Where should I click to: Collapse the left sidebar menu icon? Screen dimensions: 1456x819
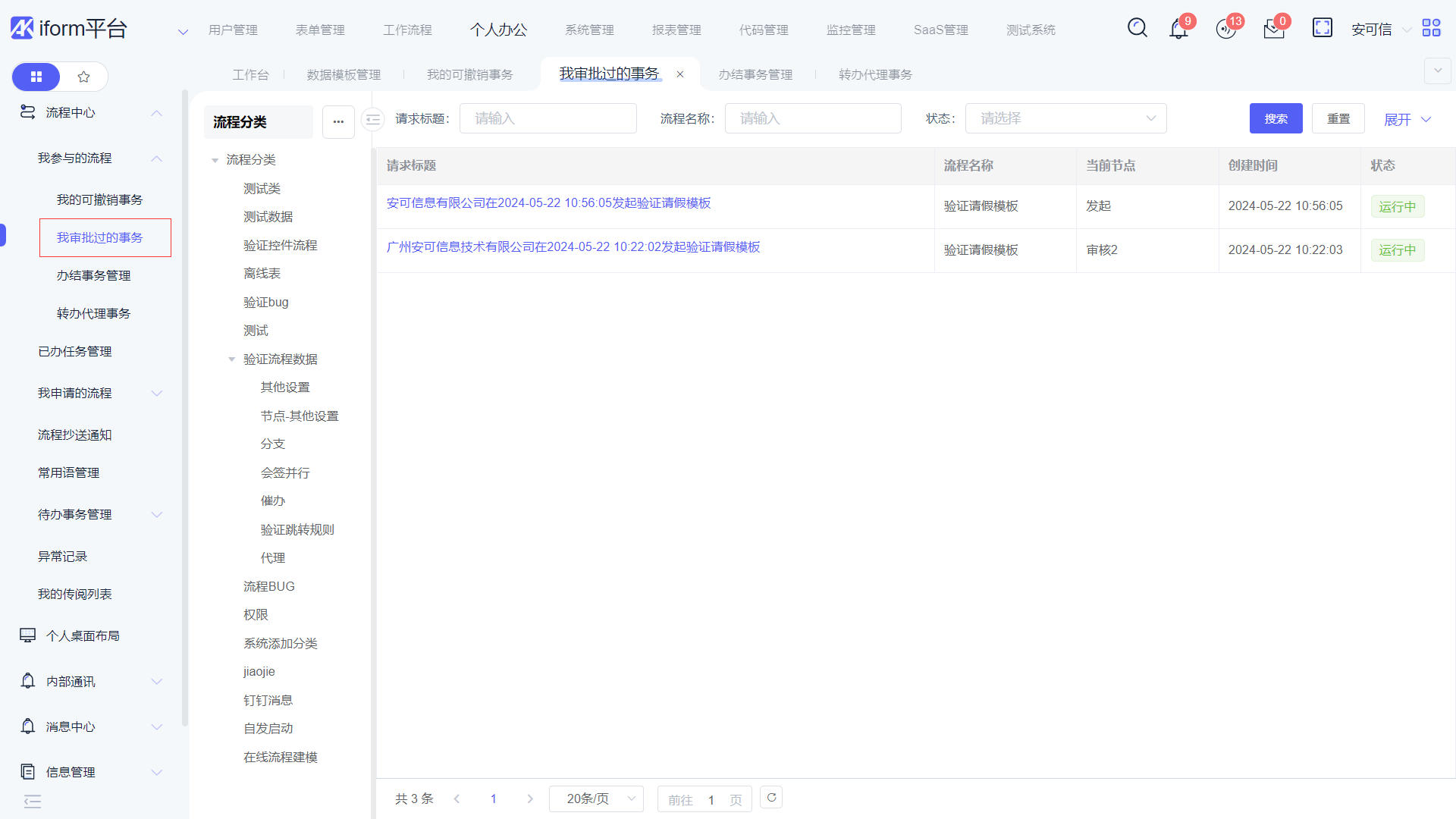coord(33,802)
